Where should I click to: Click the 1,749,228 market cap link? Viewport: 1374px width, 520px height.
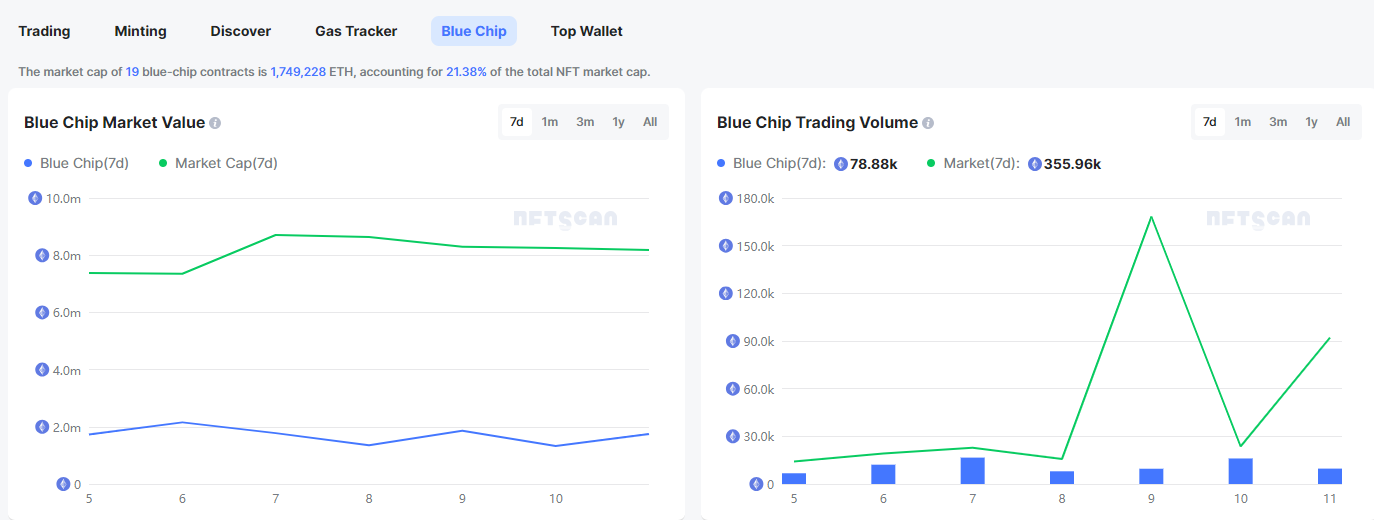(298, 72)
